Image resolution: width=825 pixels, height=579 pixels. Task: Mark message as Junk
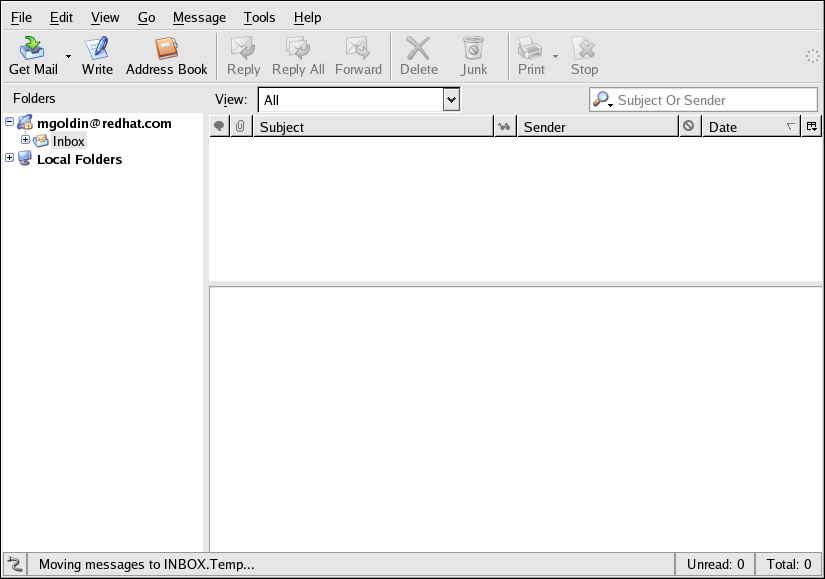pyautogui.click(x=474, y=55)
